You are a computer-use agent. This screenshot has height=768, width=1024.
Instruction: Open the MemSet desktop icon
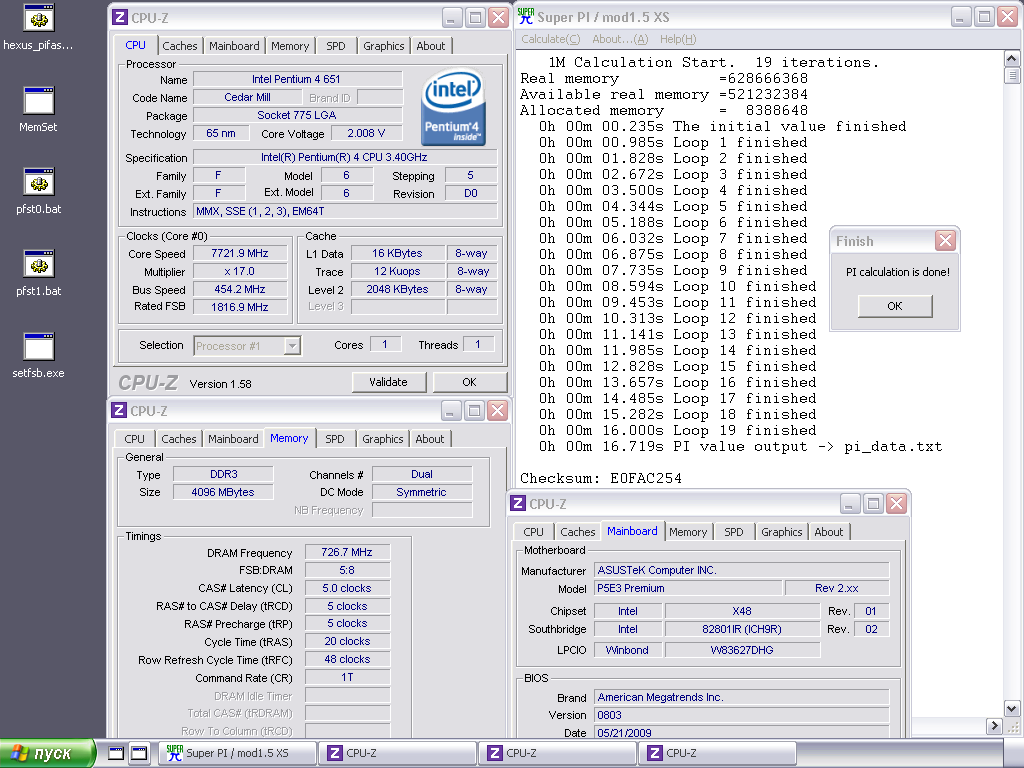(x=38, y=109)
